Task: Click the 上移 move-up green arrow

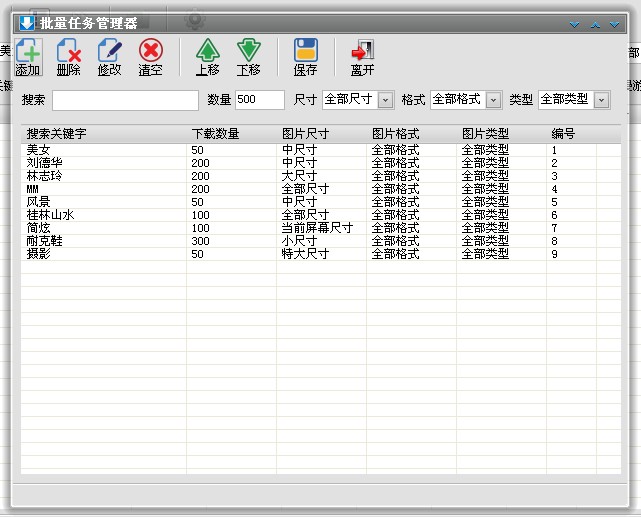Action: pyautogui.click(x=208, y=57)
